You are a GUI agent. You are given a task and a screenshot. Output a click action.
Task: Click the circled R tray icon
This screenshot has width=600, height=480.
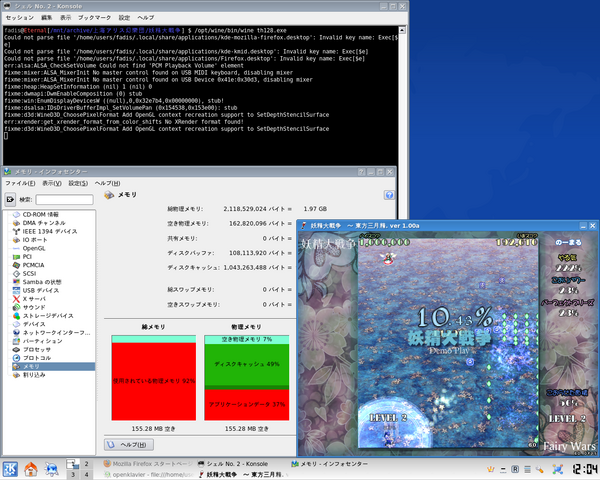(x=515, y=469)
